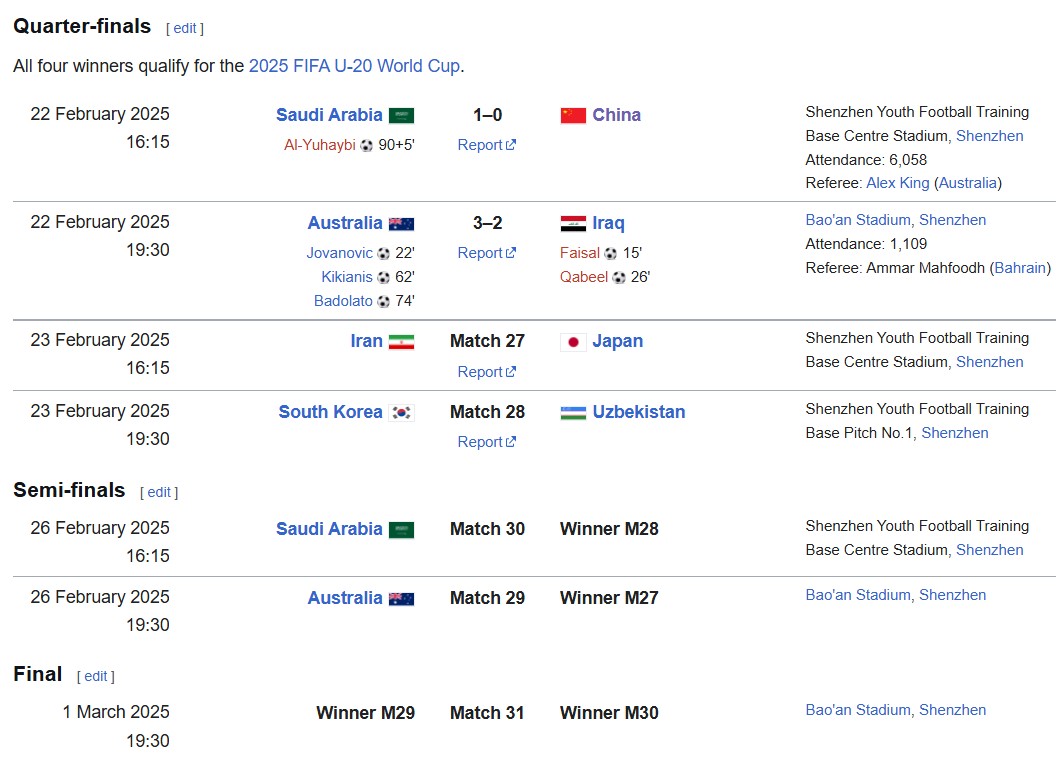The width and height of the screenshot is (1063, 769).
Task: Click the Iraq flag icon
Action: click(573, 223)
